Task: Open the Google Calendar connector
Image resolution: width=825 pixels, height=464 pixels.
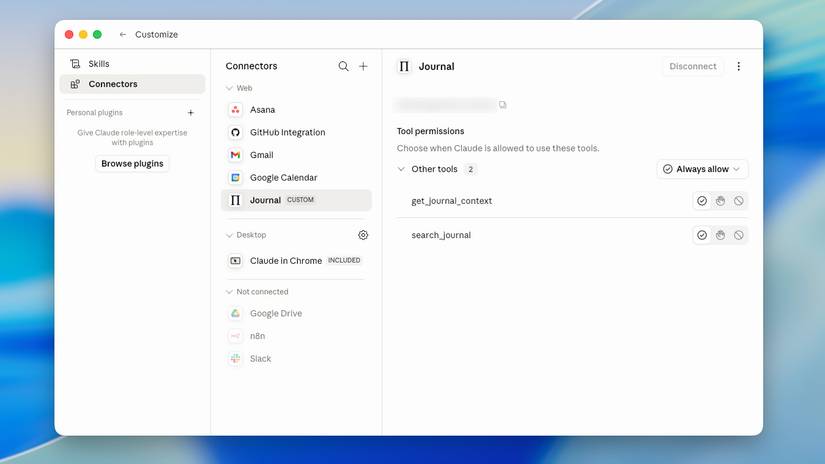Action: pos(296,177)
